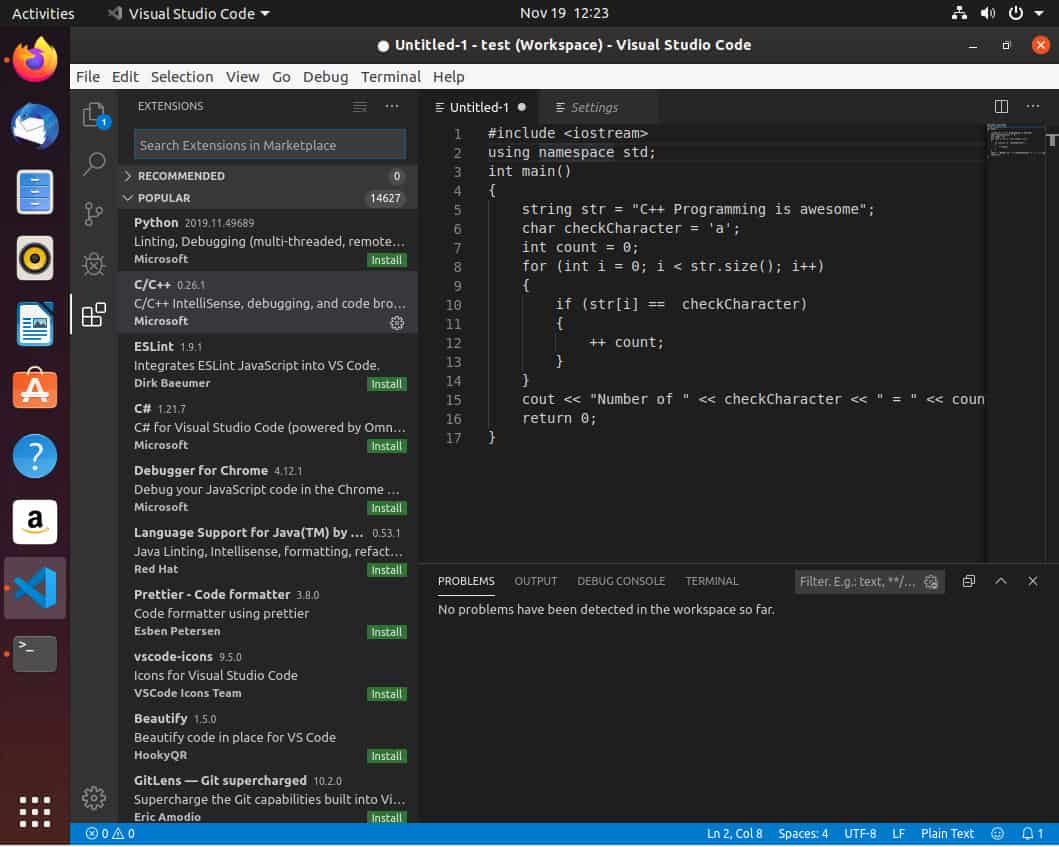Open the C/C++ extension manage gear
The image size is (1059, 847).
(x=397, y=323)
